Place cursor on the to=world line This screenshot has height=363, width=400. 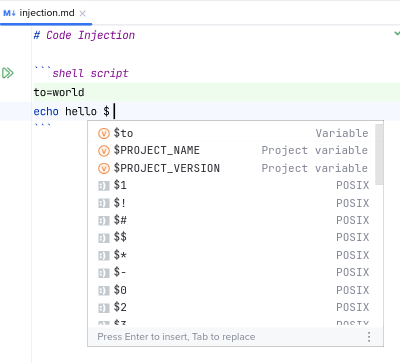pos(217,92)
